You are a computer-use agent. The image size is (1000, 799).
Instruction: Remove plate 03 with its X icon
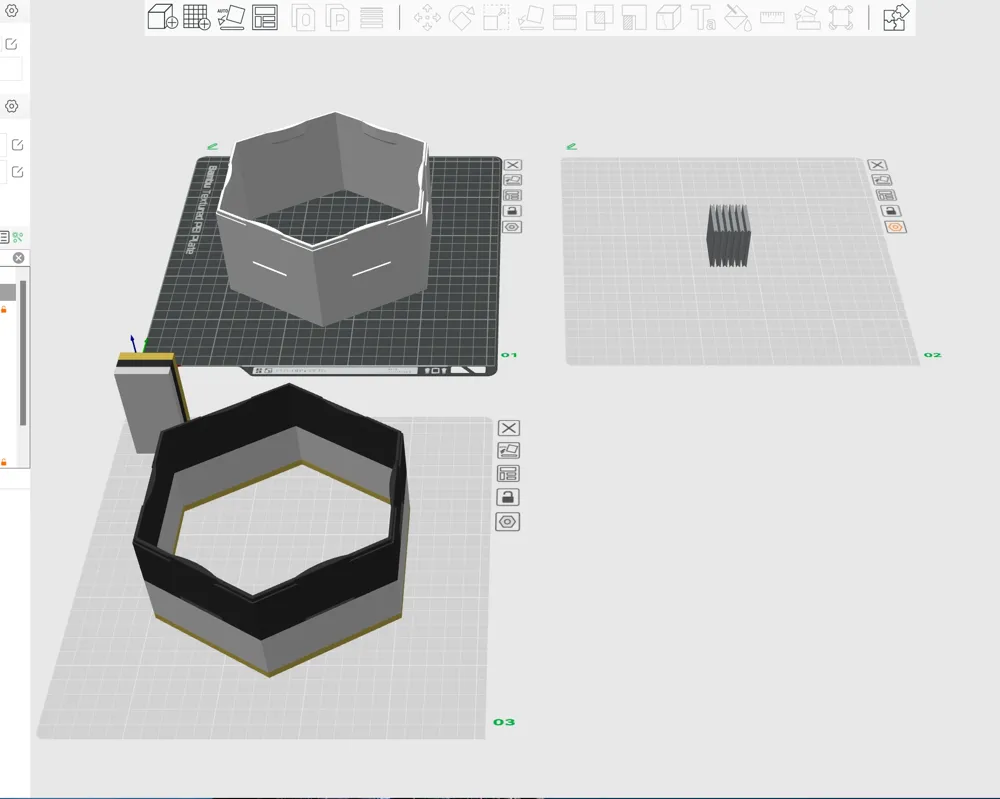[509, 428]
